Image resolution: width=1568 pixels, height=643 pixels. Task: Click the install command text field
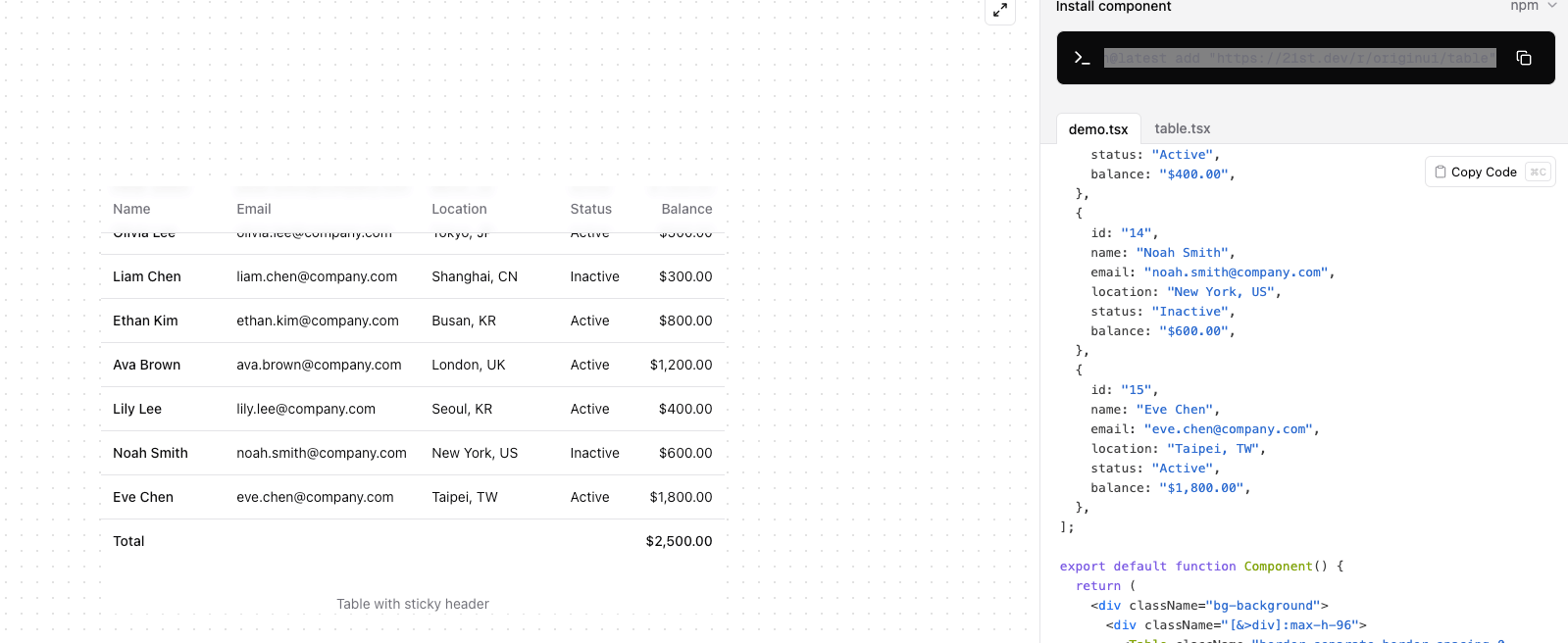[1299, 58]
